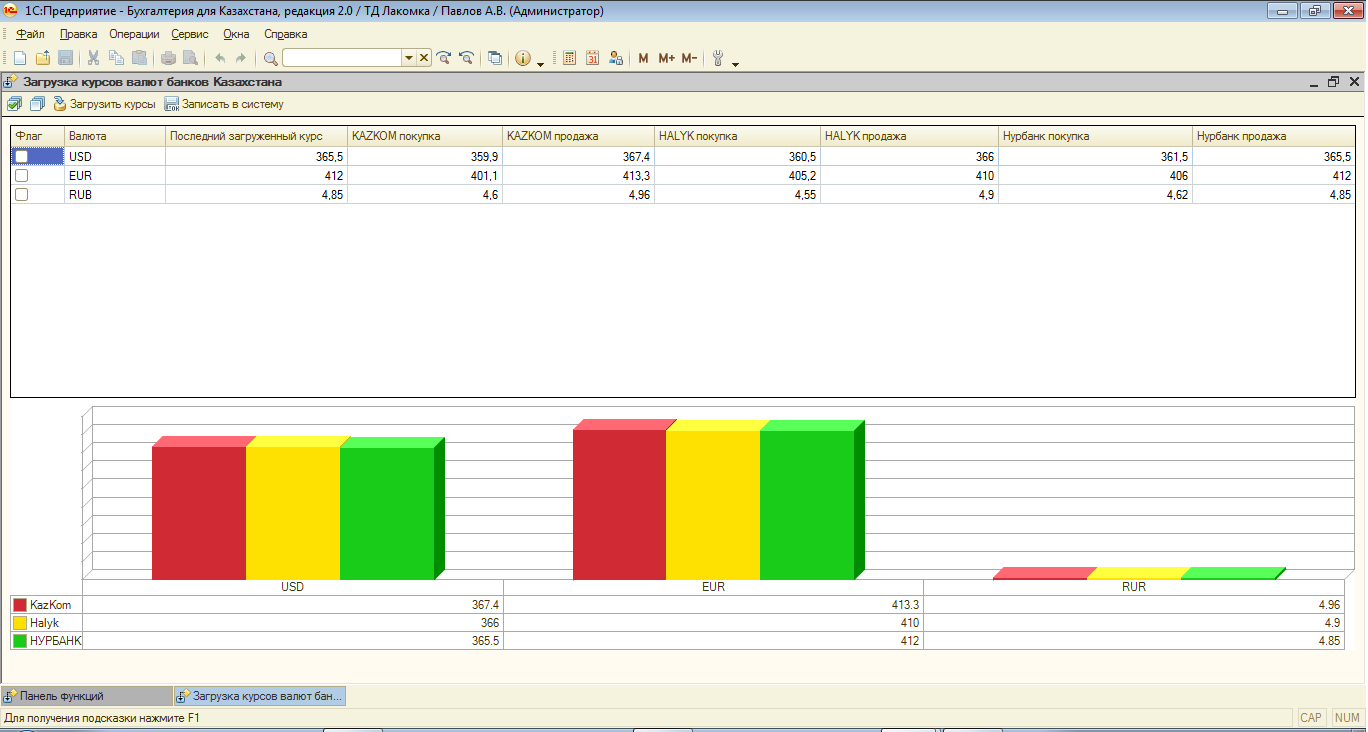Screen dimensions: 1368x732
Task: Click the Redo arrow icon
Action: coord(241,58)
